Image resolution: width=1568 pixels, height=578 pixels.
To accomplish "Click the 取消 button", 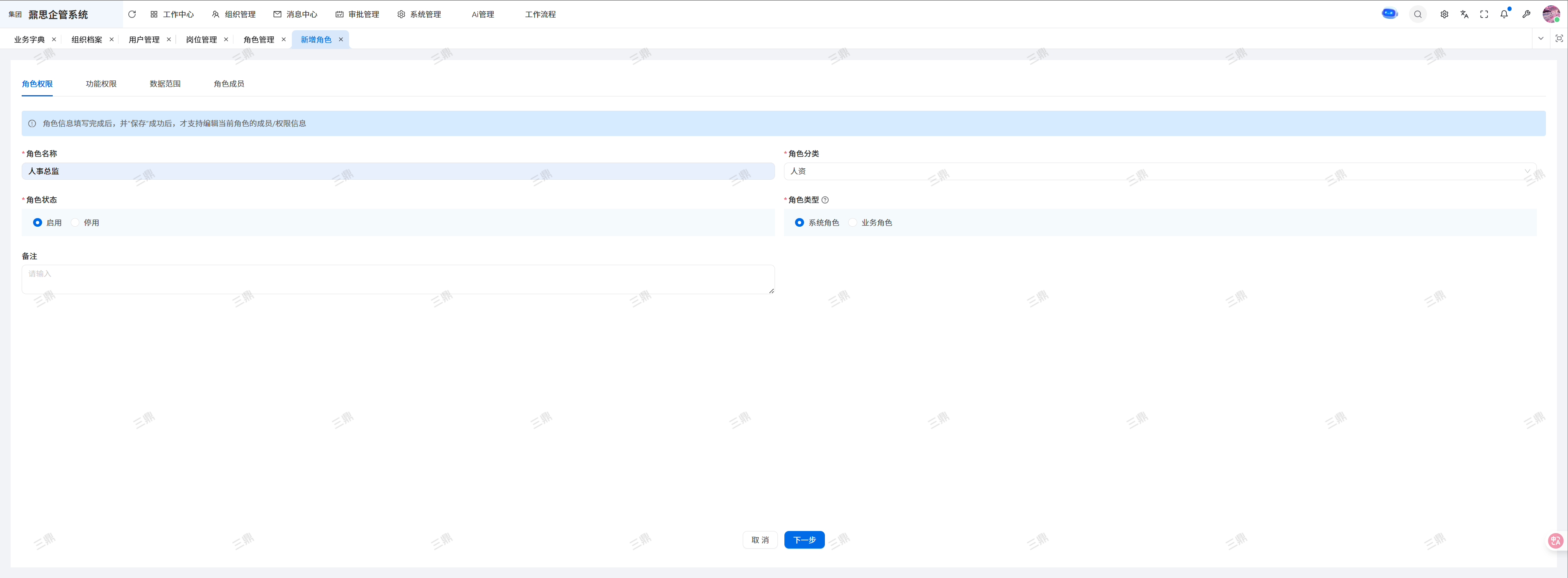I will click(759, 540).
